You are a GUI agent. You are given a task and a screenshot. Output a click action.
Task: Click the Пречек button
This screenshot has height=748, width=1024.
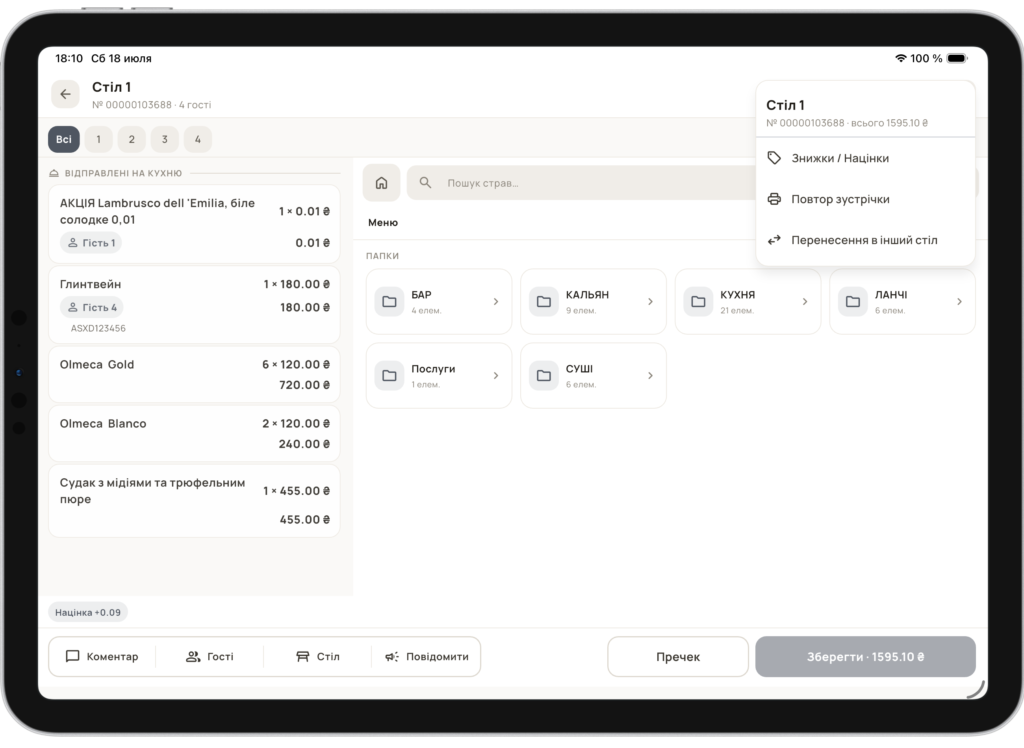[678, 657]
